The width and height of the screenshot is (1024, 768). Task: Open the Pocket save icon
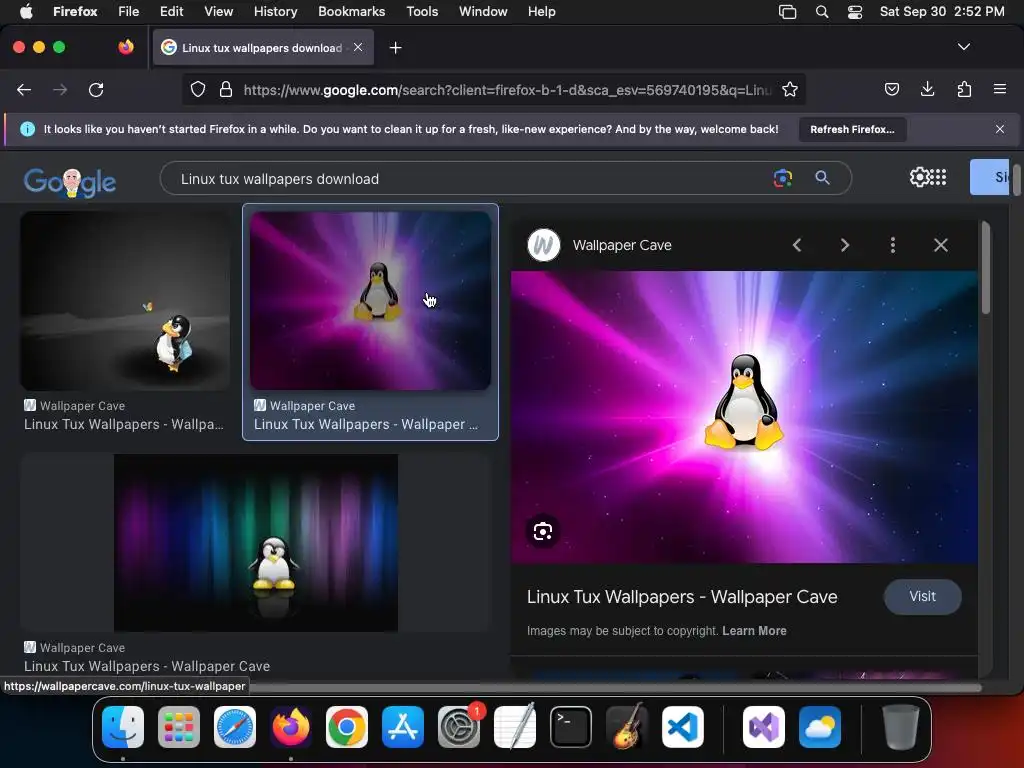pyautogui.click(x=891, y=89)
